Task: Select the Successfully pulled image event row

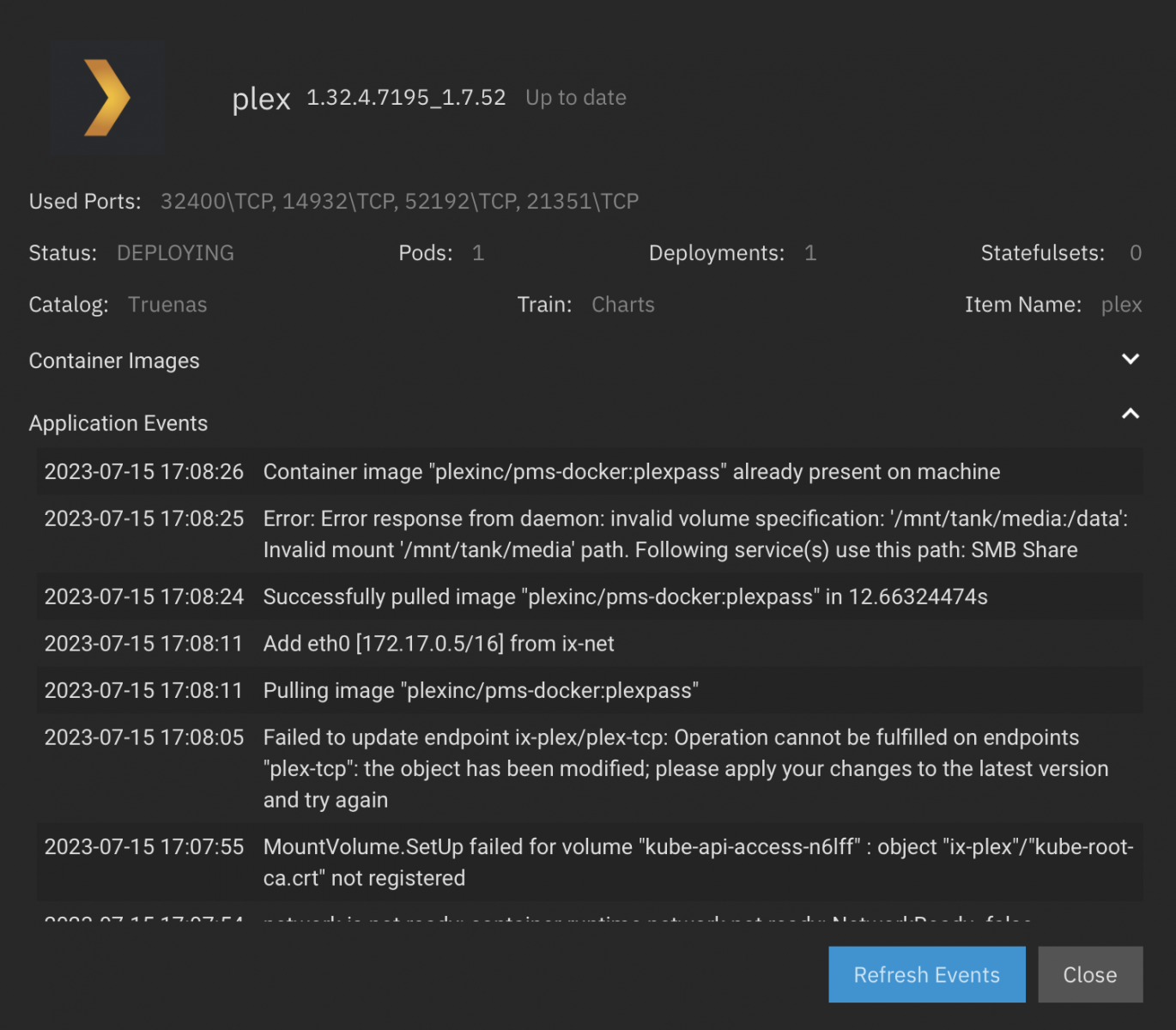Action: [x=625, y=597]
